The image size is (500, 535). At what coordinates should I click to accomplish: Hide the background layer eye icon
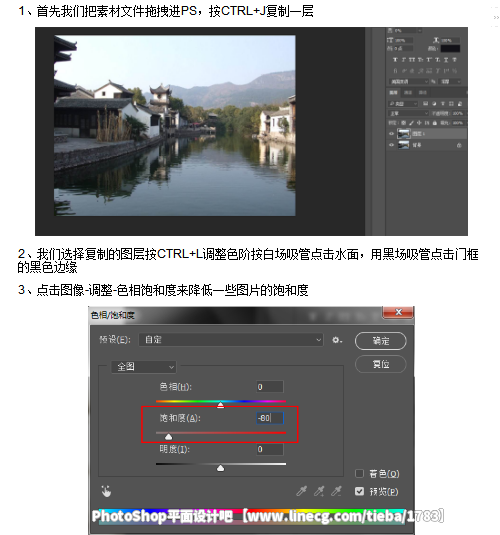click(x=391, y=145)
